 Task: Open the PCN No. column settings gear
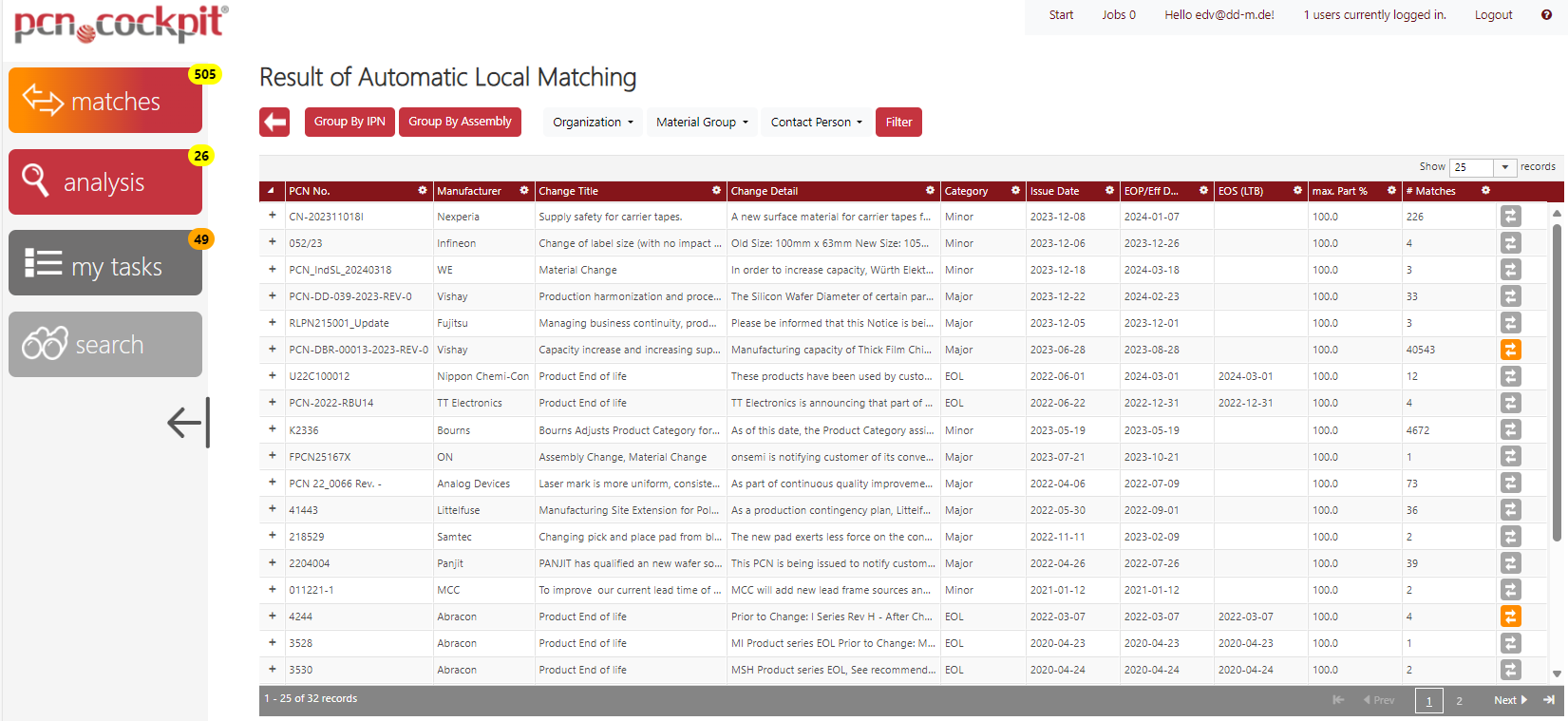423,191
